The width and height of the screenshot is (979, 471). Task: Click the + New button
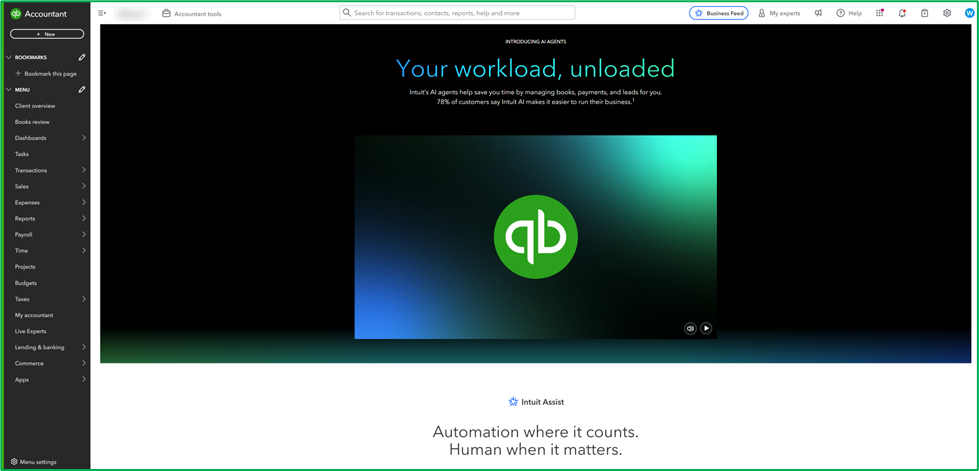pyautogui.click(x=47, y=34)
